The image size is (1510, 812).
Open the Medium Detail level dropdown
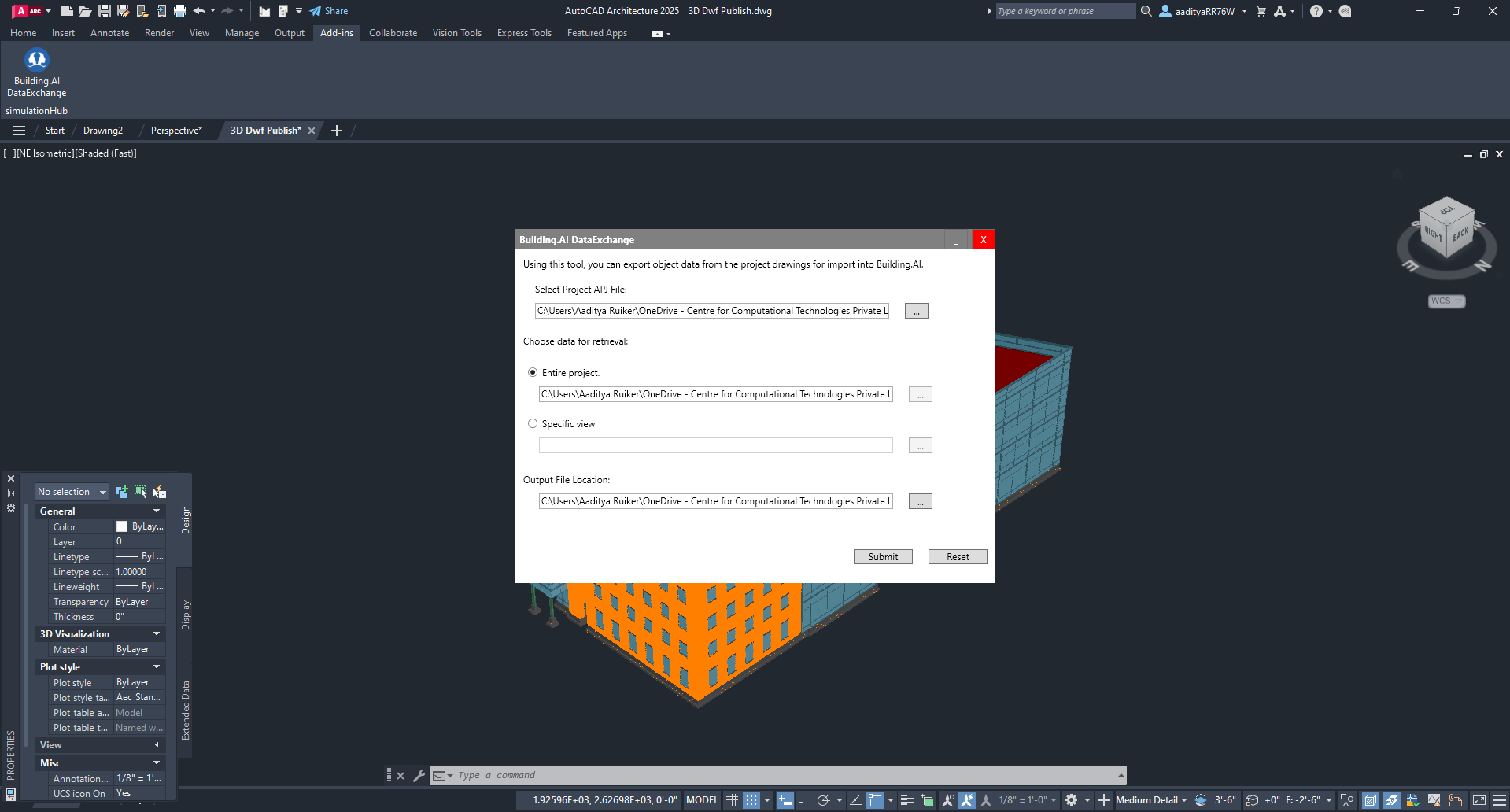(1151, 800)
